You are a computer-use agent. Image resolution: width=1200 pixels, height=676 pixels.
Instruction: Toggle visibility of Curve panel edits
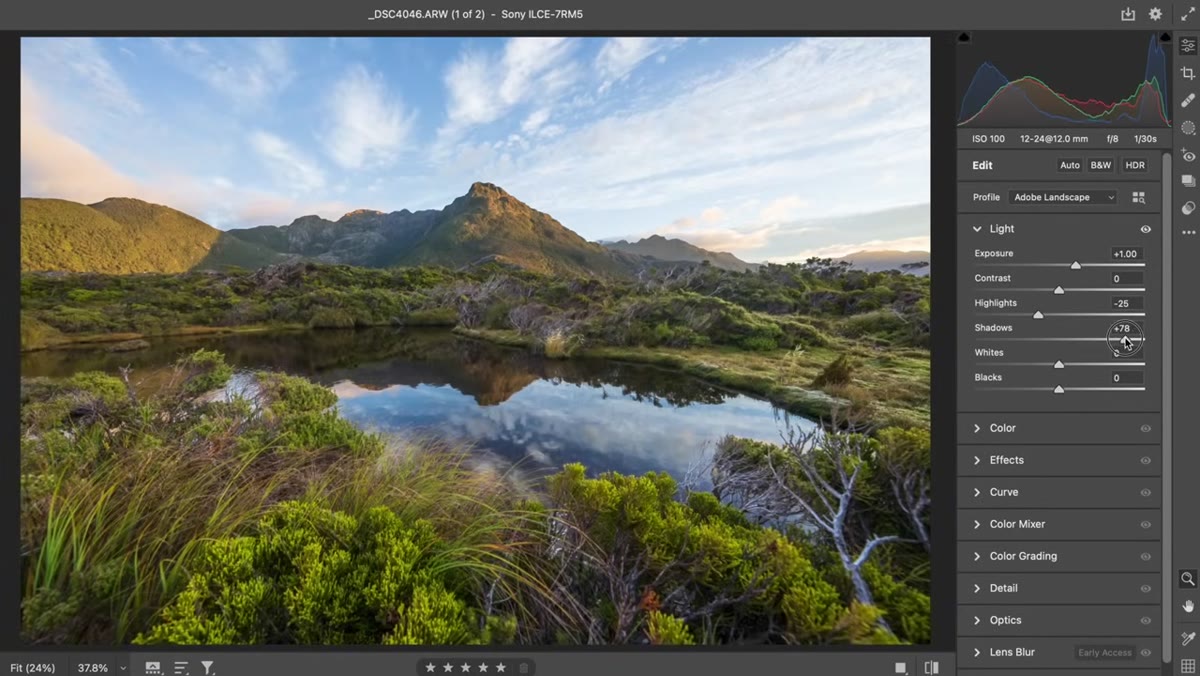[x=1146, y=492]
